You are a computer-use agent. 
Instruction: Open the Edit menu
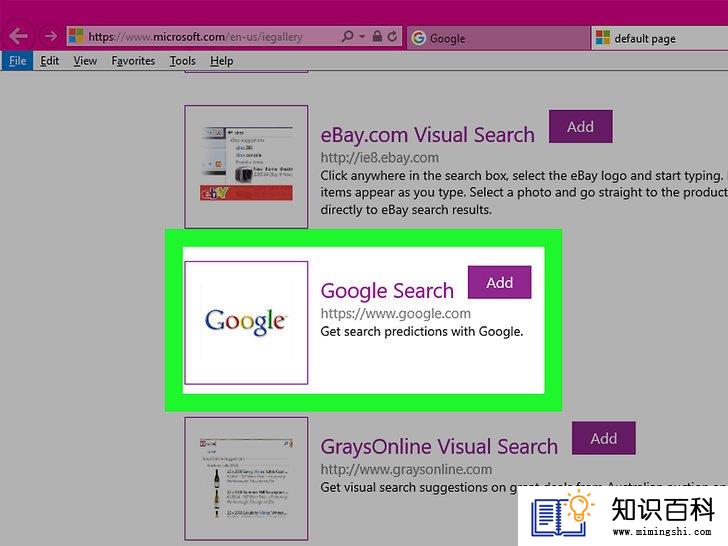pos(49,61)
